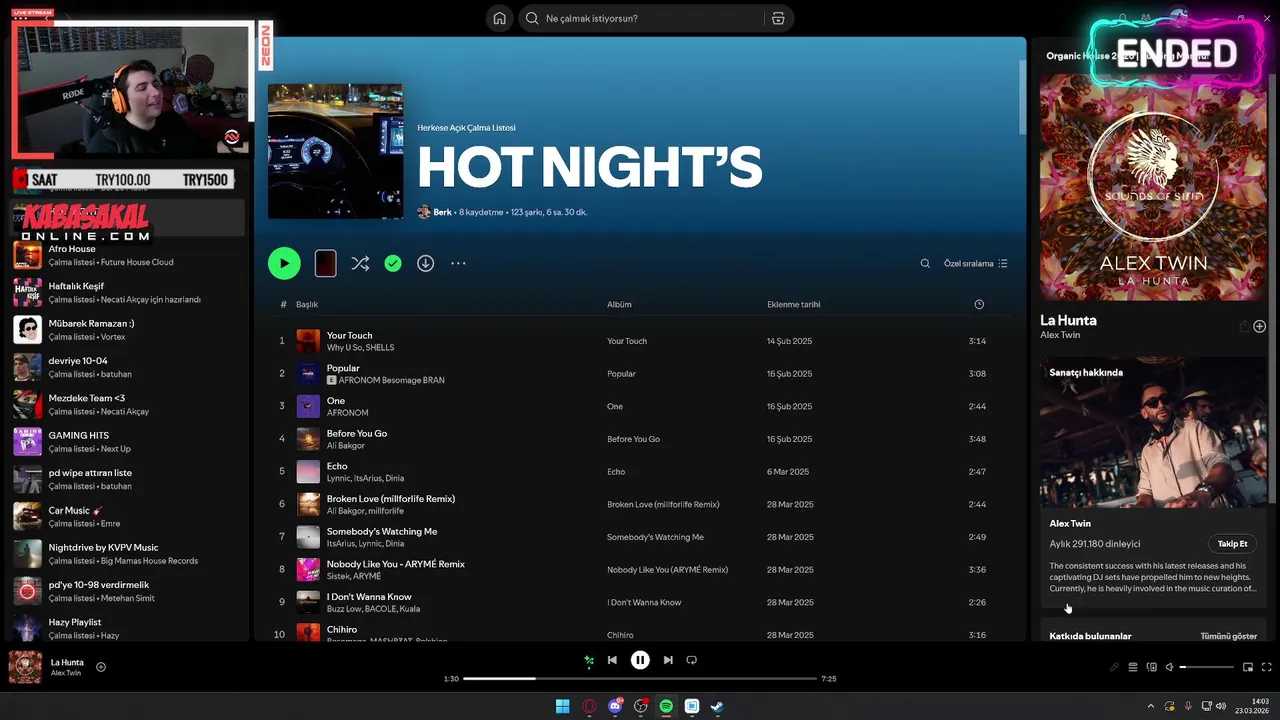Open 'pd wipe attıran liste' in sidebar
The width and height of the screenshot is (1280, 720).
128,479
